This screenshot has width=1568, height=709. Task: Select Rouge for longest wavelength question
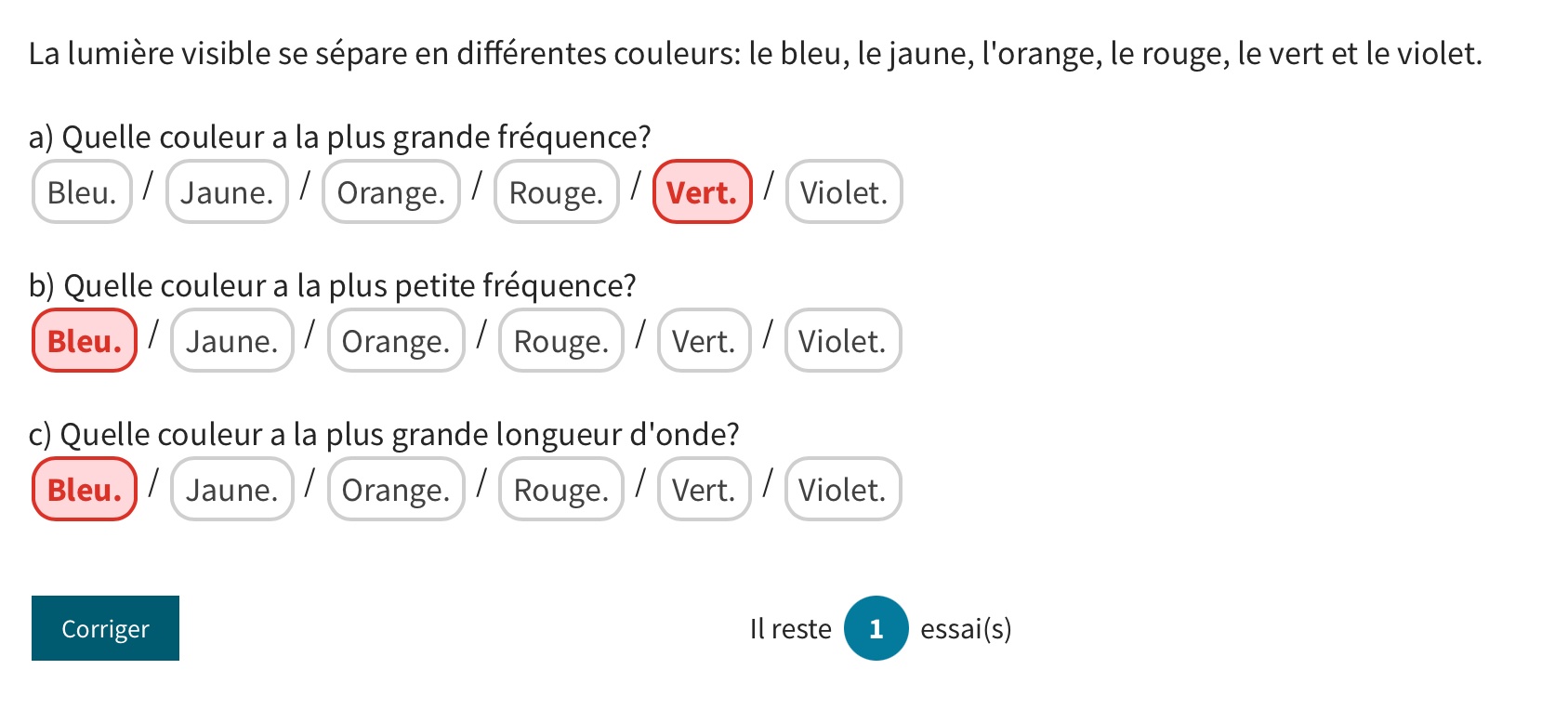[561, 490]
